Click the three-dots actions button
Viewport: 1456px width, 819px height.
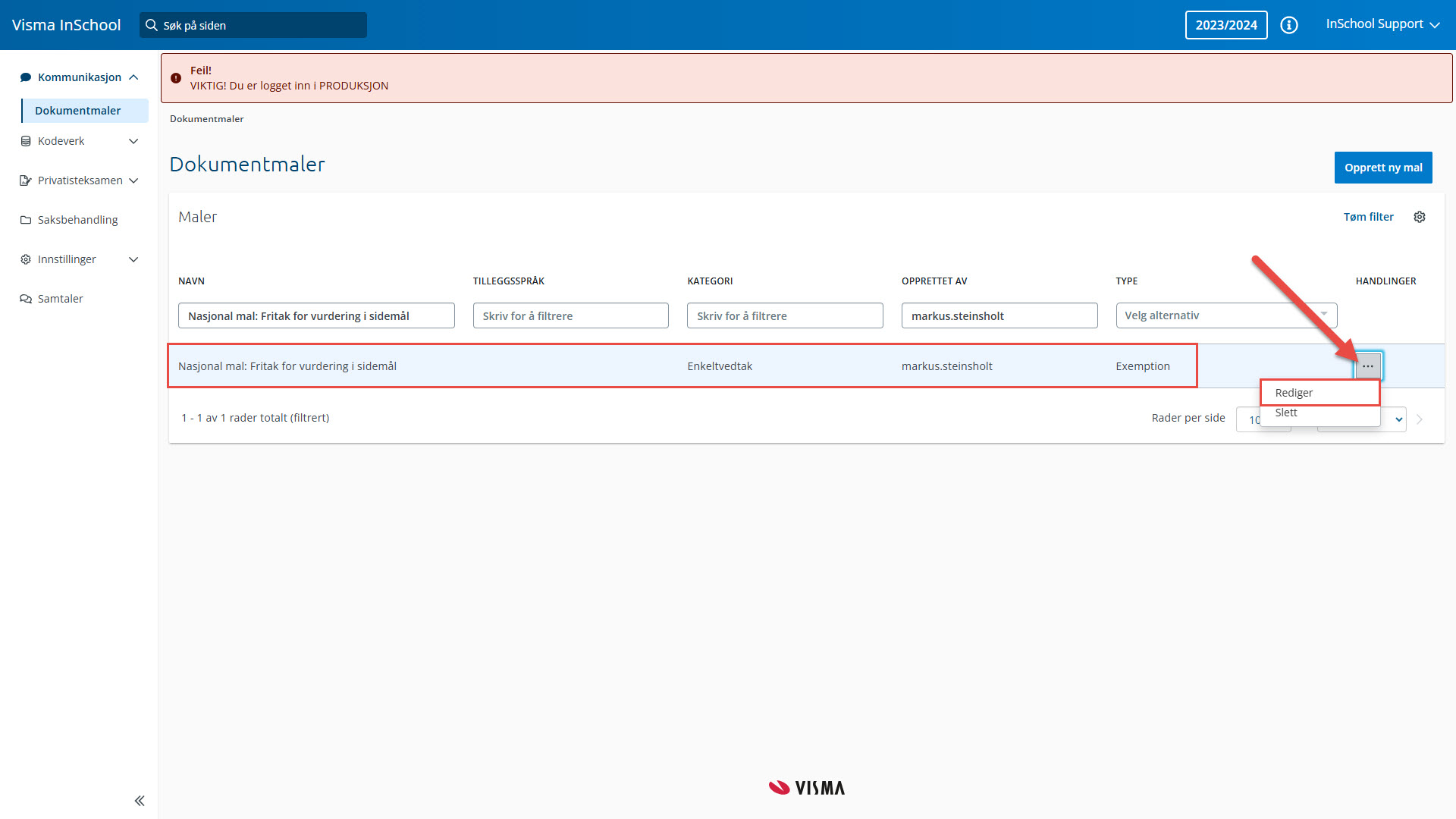[1367, 366]
